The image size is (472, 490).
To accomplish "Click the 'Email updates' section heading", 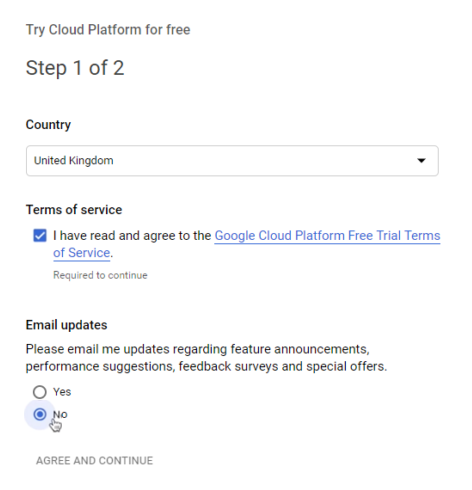I will click(x=66, y=325).
